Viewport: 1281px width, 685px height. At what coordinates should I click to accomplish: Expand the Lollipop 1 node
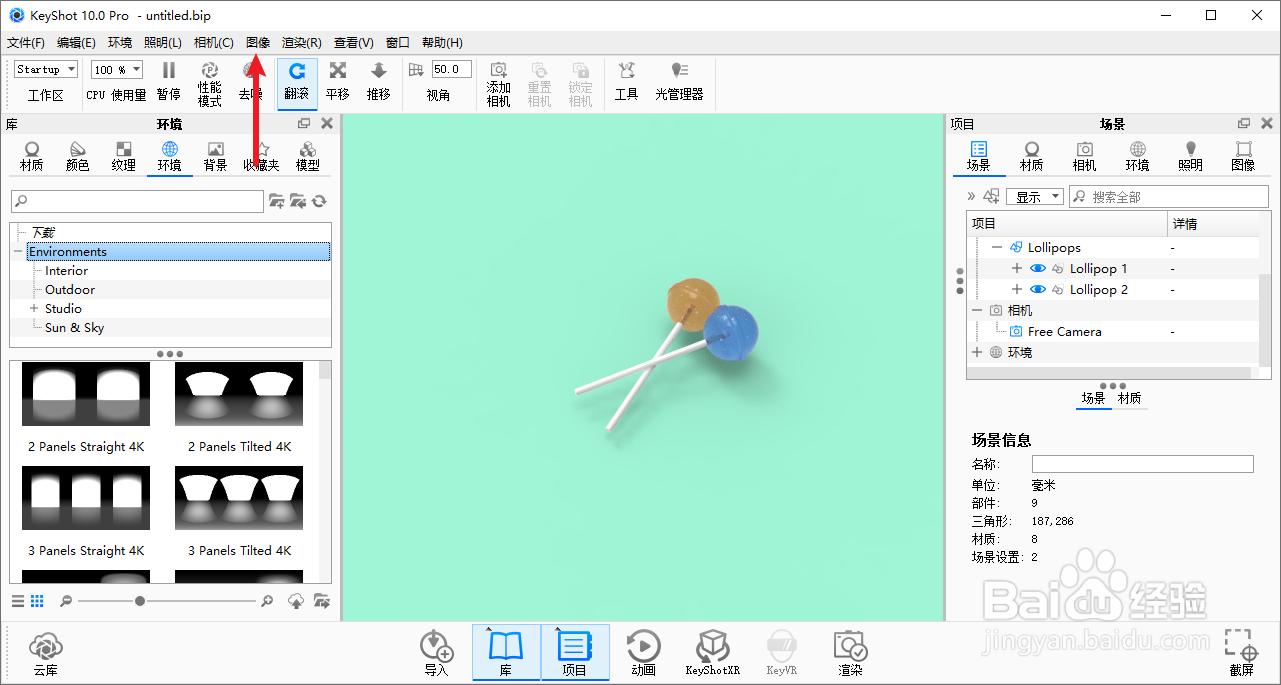1017,269
